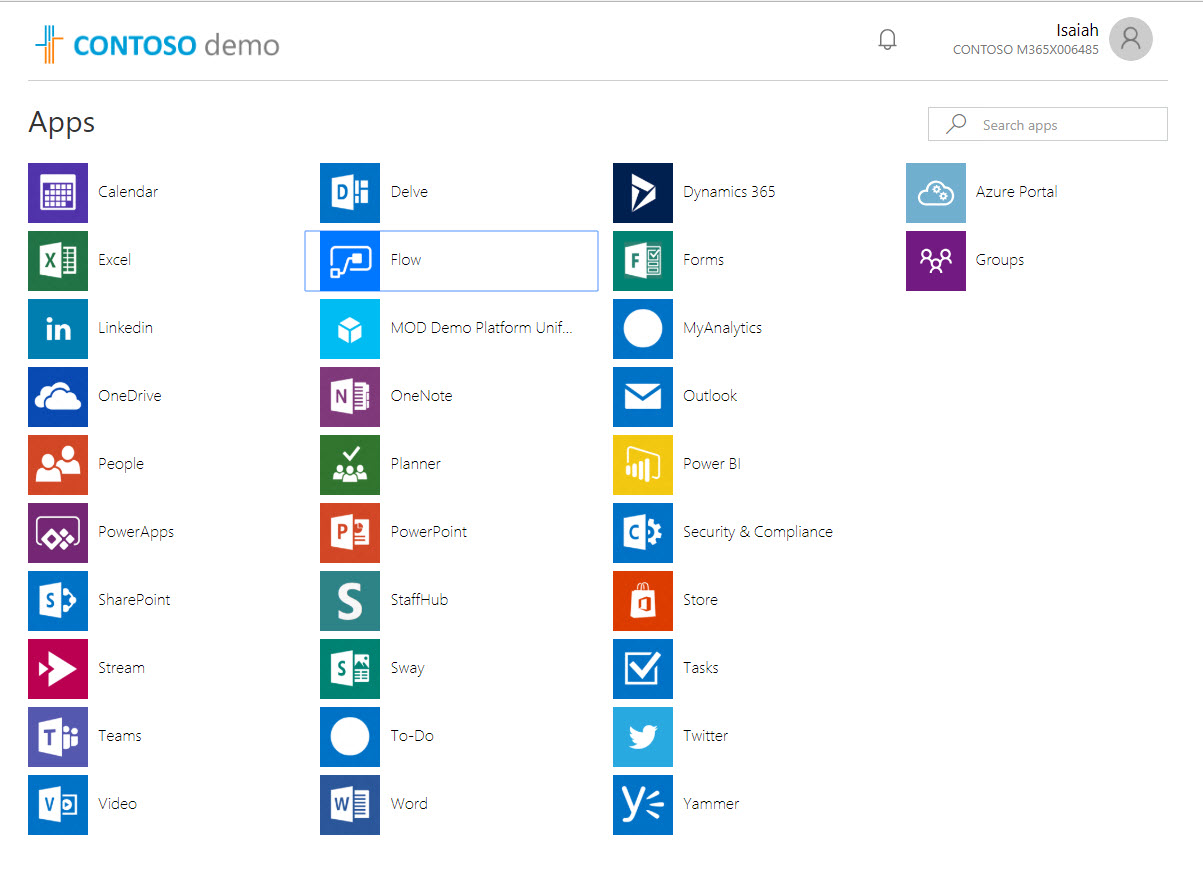
Task: Launch the Store app icon
Action: [643, 601]
